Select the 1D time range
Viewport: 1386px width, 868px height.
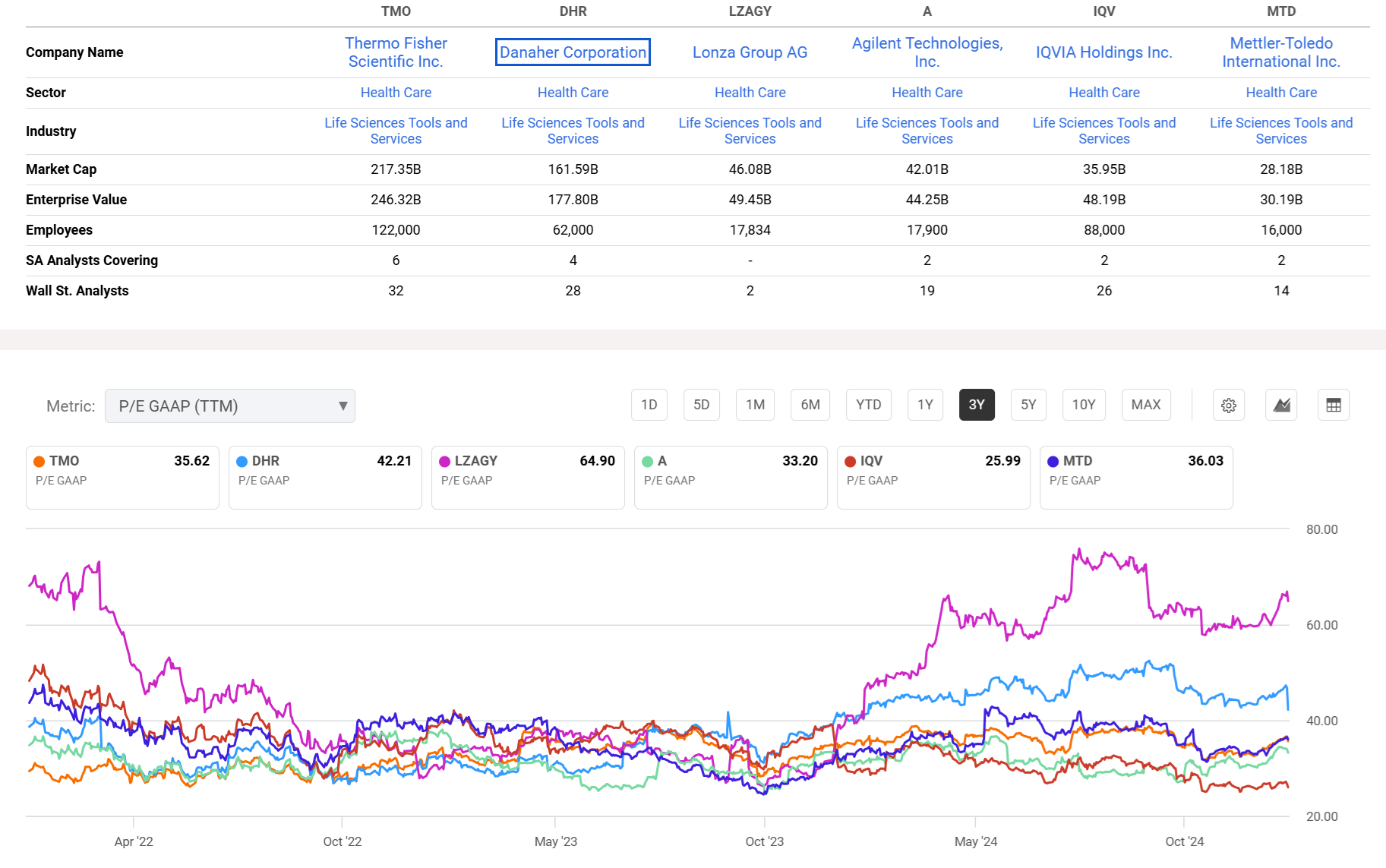649,405
